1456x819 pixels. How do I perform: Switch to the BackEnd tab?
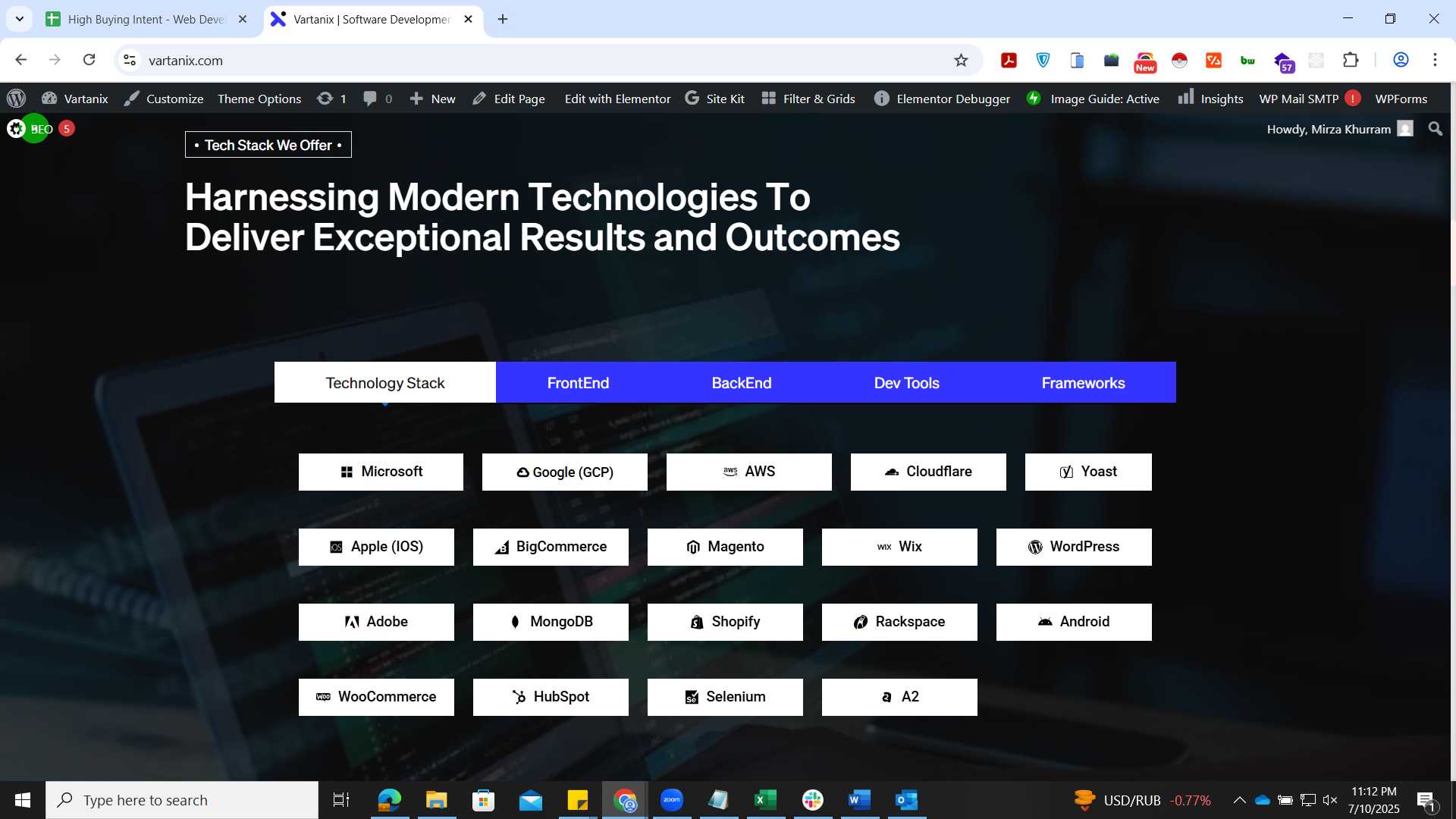[742, 382]
